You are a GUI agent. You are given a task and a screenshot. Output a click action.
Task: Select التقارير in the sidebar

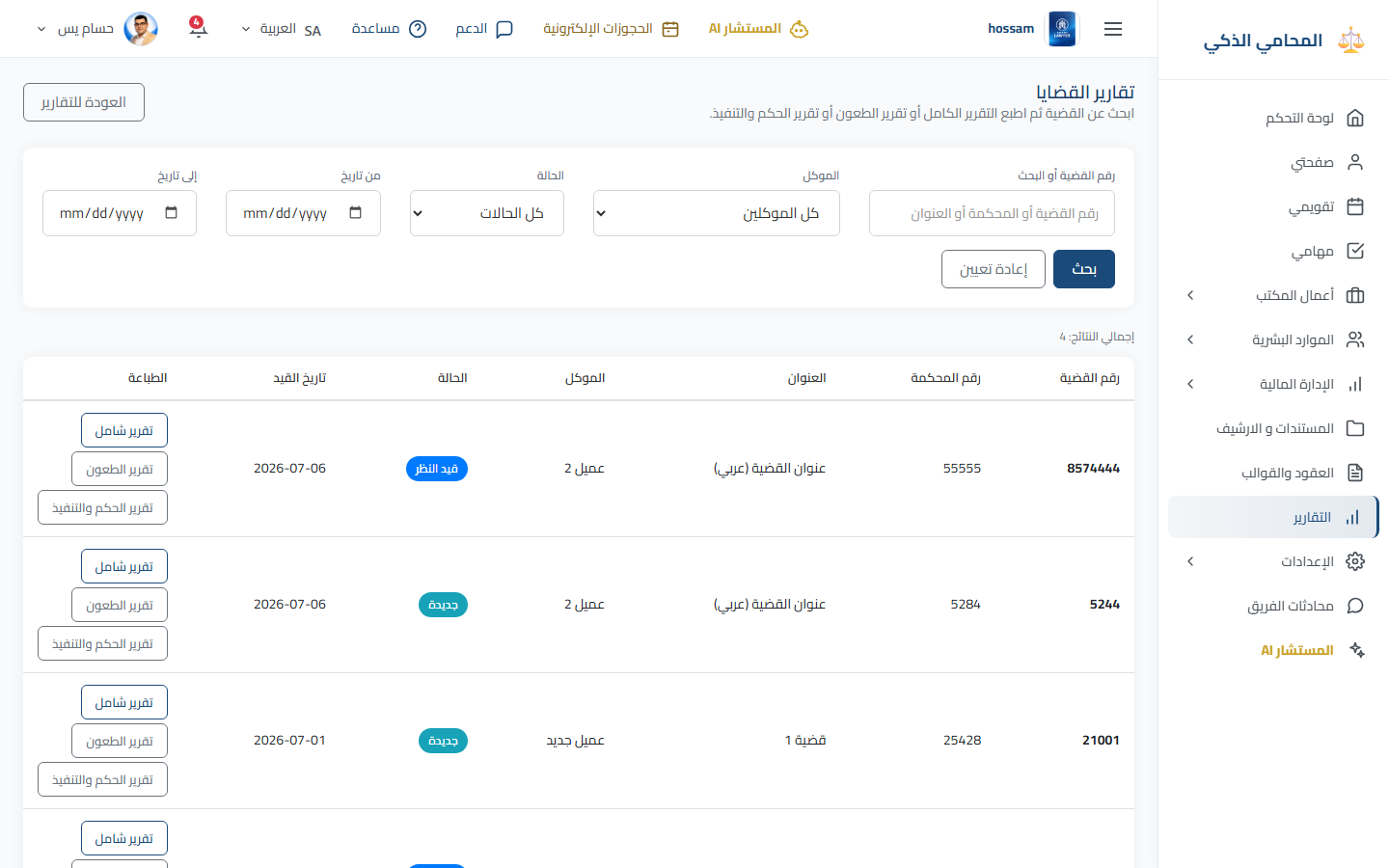(x=1273, y=517)
